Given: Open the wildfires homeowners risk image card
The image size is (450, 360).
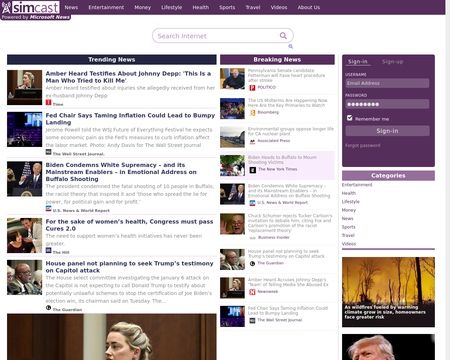Looking at the screenshot, I should 388,292.
